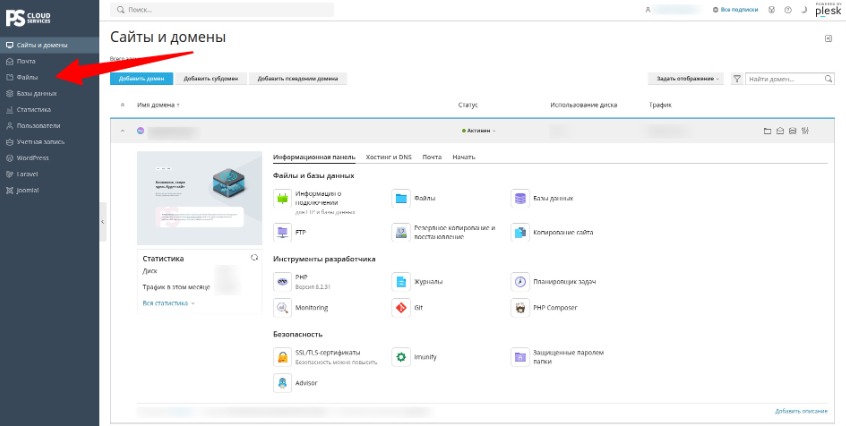The width and height of the screenshot is (846, 426).
Task: Open the Monitoring icon
Action: pos(282,307)
